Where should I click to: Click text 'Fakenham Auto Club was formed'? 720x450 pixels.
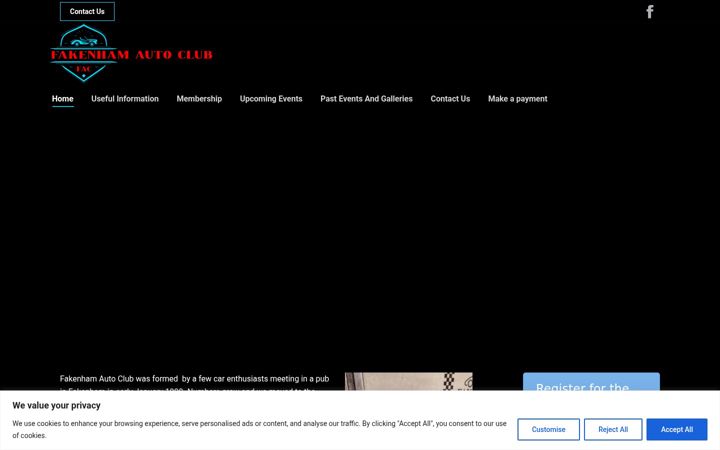[119, 379]
